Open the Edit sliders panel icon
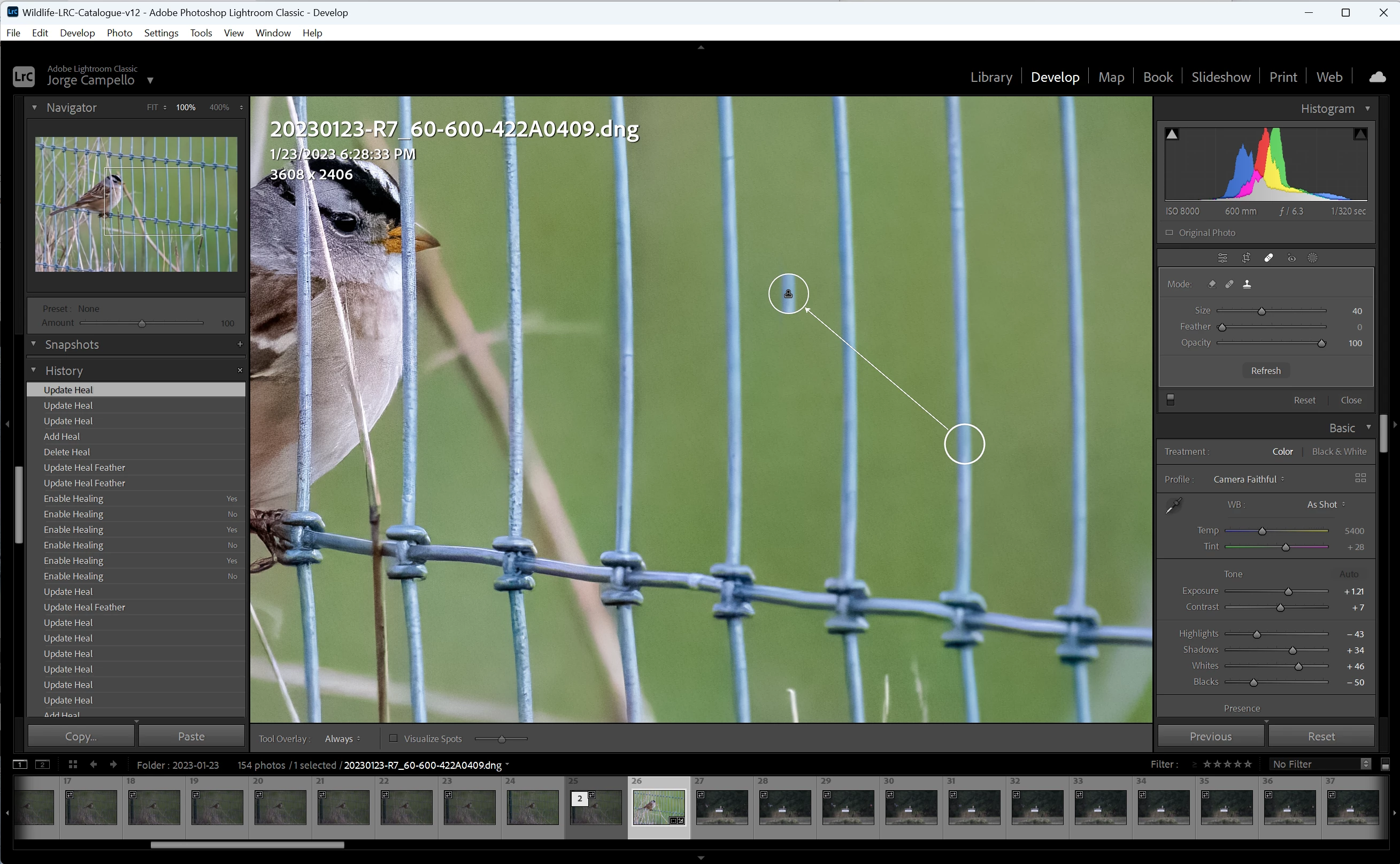Viewport: 1400px width, 864px height. (x=1222, y=258)
